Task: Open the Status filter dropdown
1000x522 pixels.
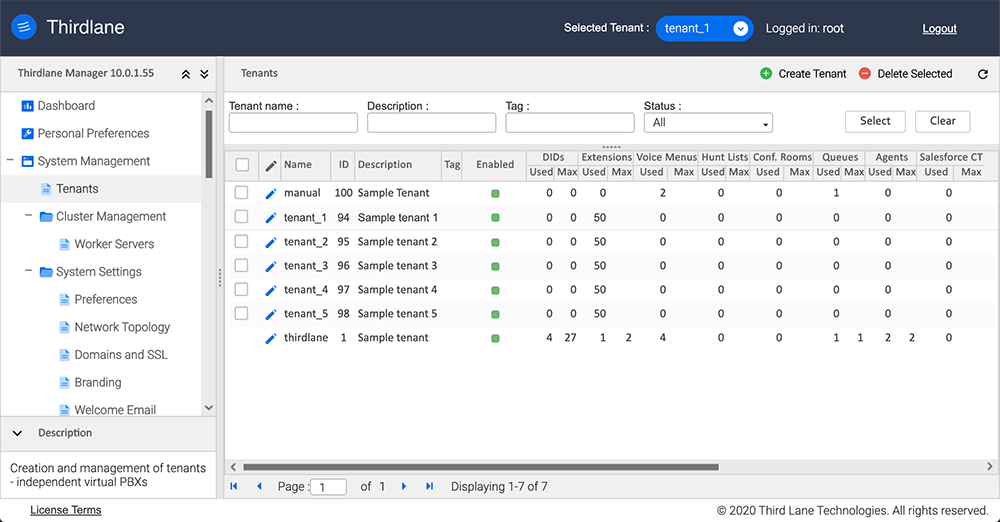Action: 708,123
